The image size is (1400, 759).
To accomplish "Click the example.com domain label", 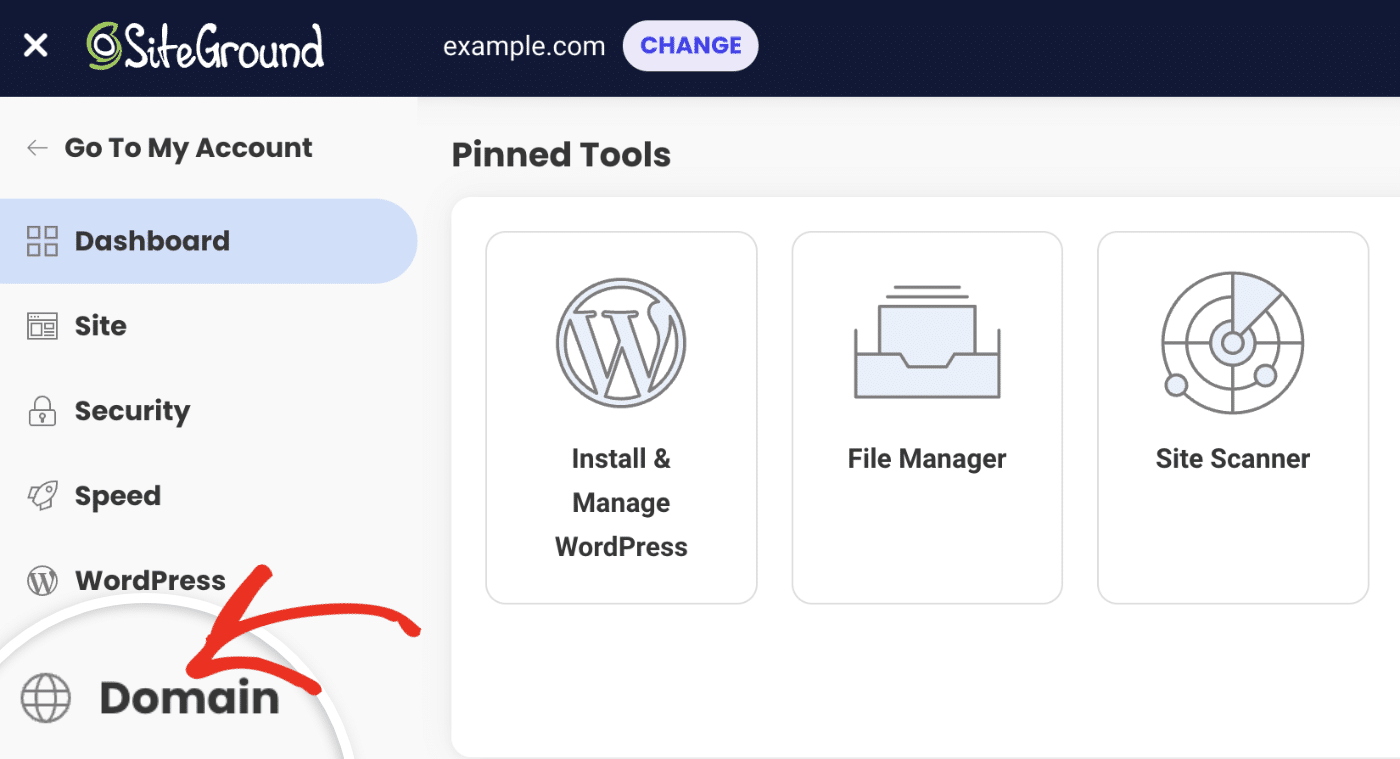I will coord(523,46).
